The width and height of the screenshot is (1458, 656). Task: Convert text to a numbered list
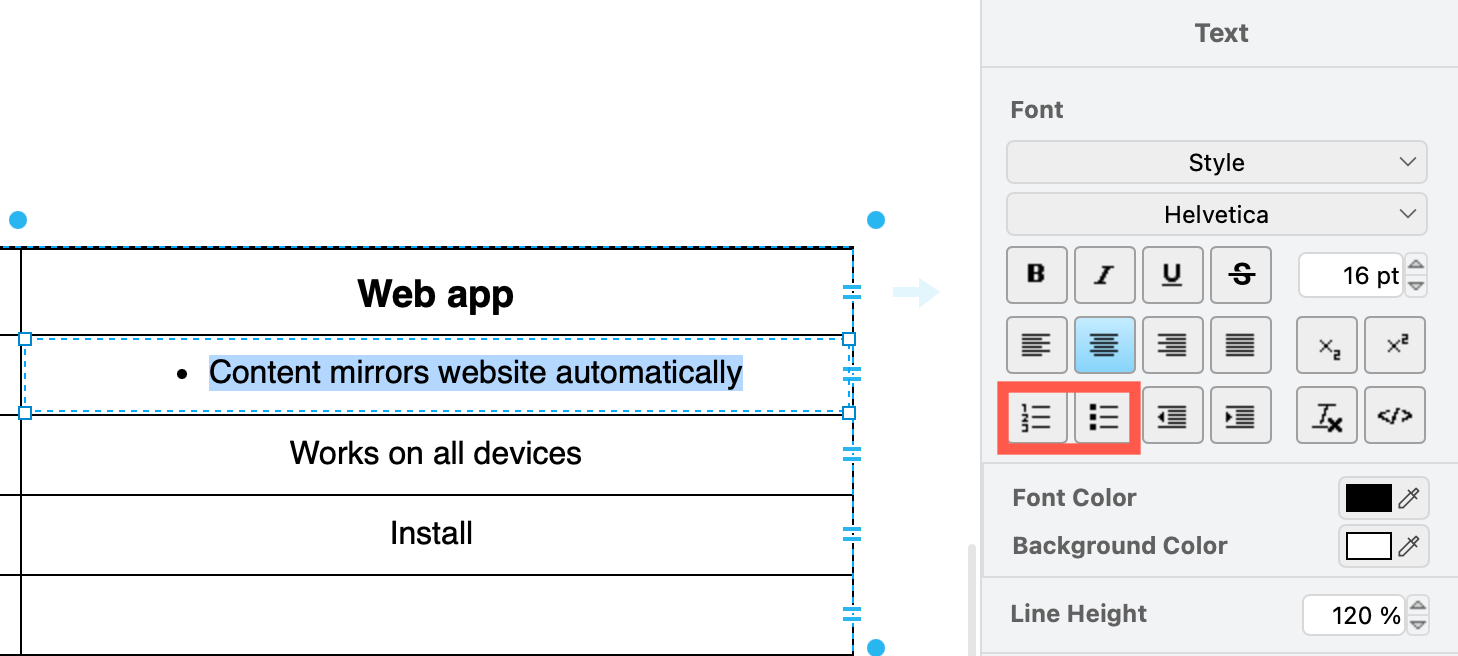[1036, 415]
